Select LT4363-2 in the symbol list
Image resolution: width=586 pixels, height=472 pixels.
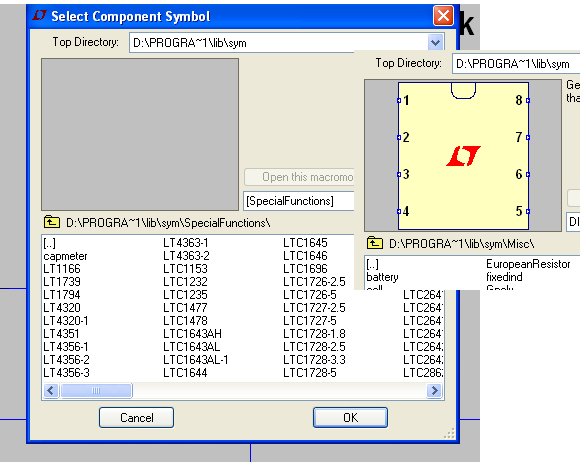pos(186,256)
